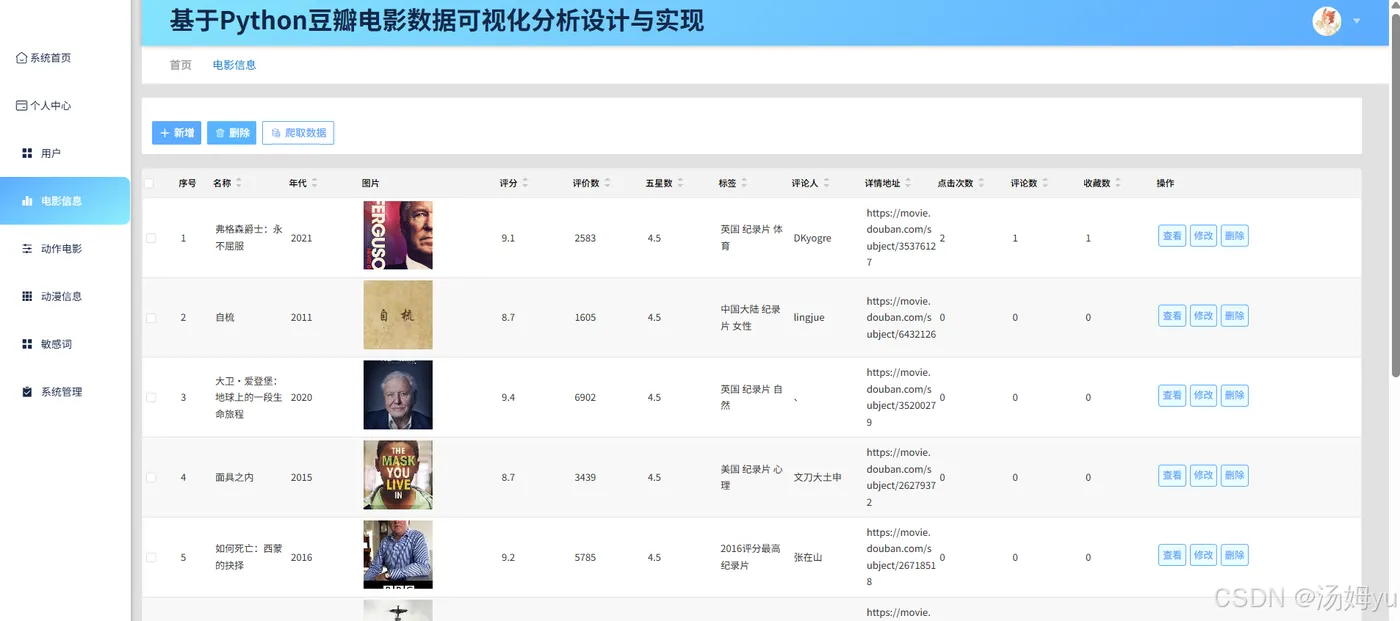Sort by 名称 column arrows
The image size is (1400, 621).
[238, 183]
